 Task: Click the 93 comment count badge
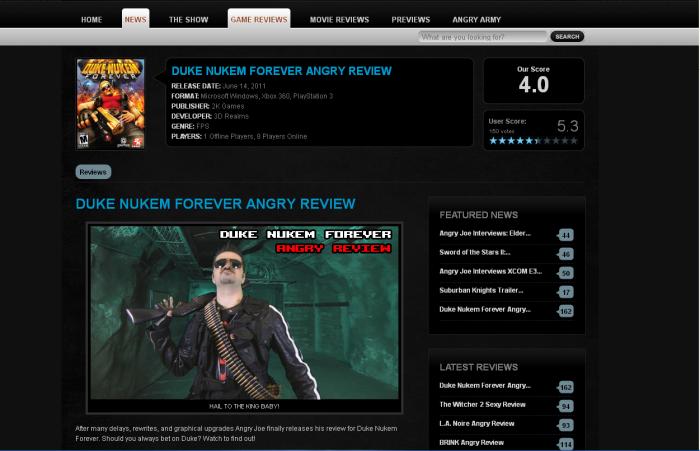coord(566,425)
